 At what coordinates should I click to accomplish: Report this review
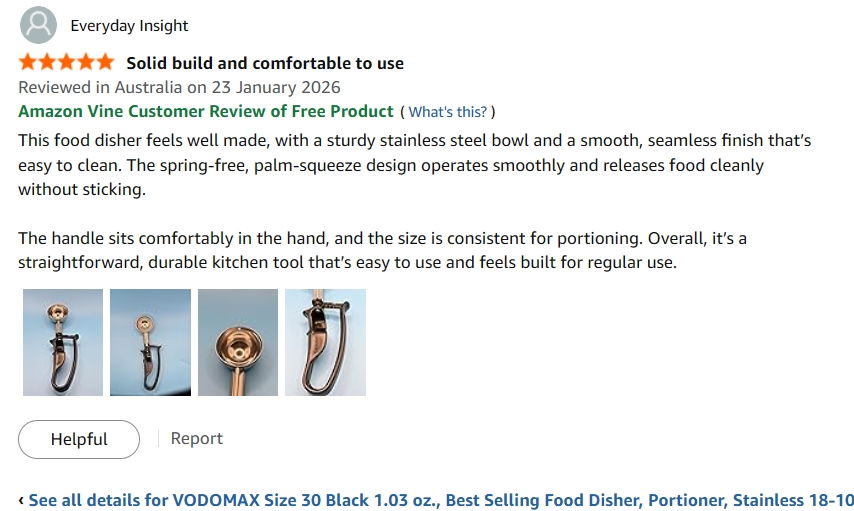pyautogui.click(x=197, y=439)
